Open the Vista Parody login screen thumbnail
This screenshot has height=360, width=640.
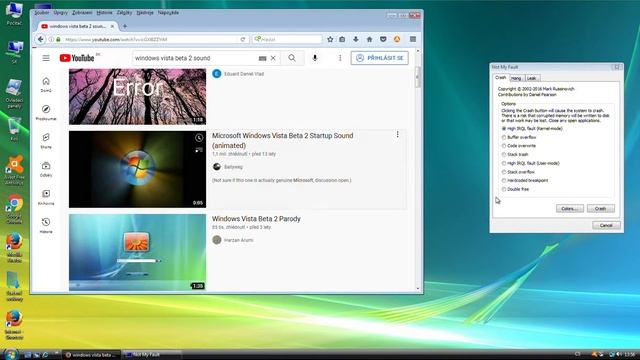point(138,252)
